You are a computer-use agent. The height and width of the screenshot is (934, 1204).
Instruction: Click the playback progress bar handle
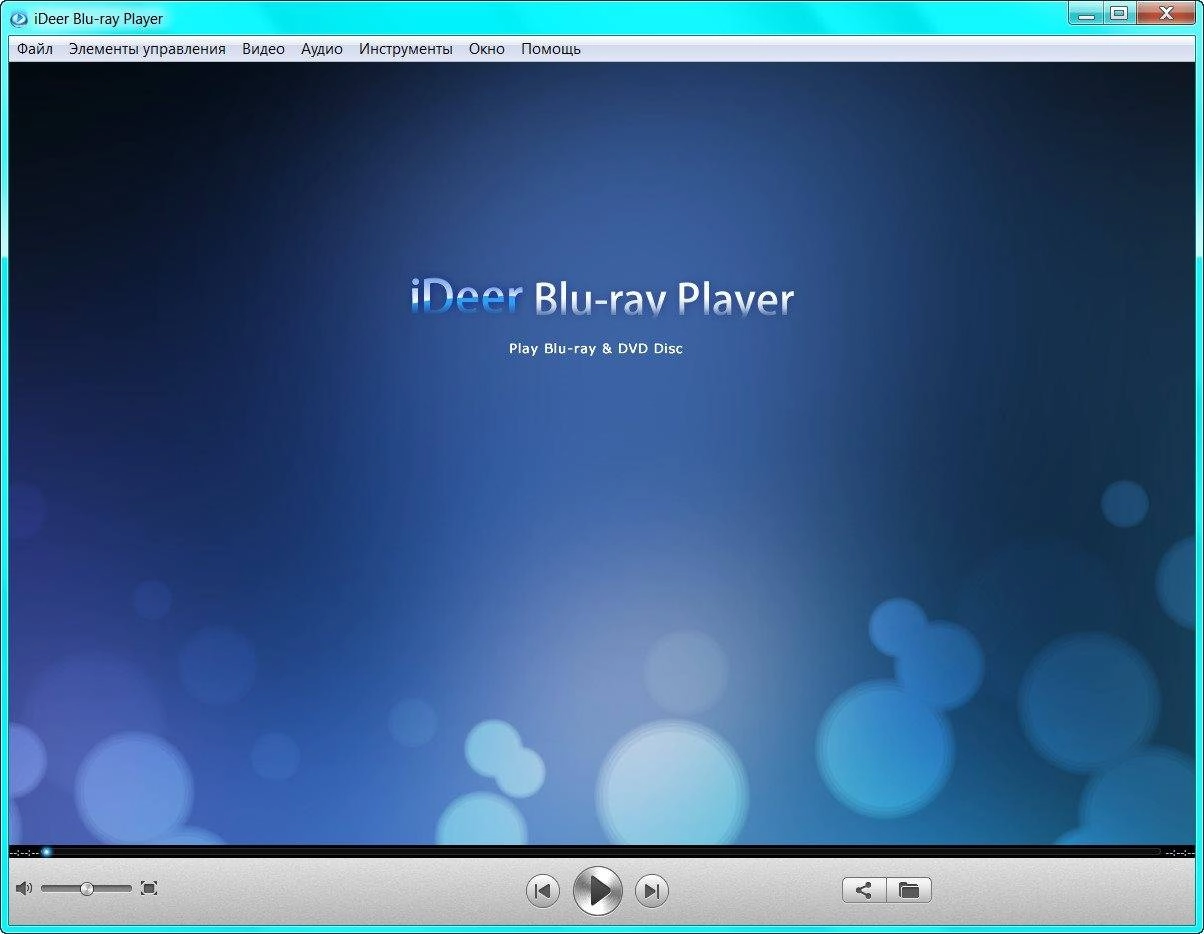pyautogui.click(x=46, y=852)
